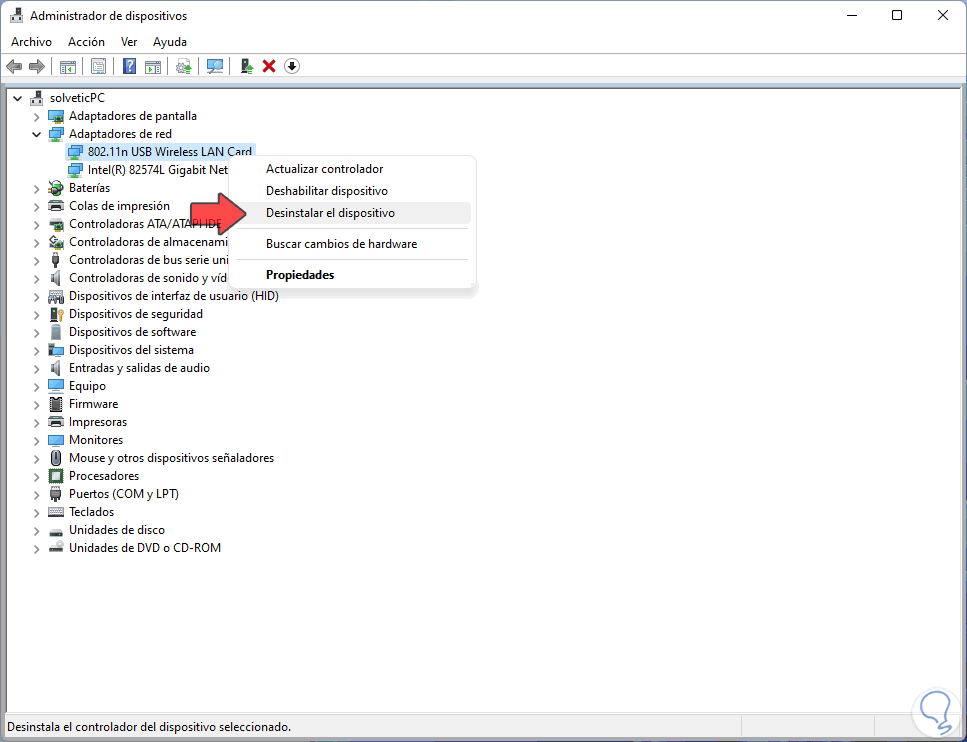Expand Adaptadores de pantalla chevron
Screen dimensions: 967x742
point(36,116)
